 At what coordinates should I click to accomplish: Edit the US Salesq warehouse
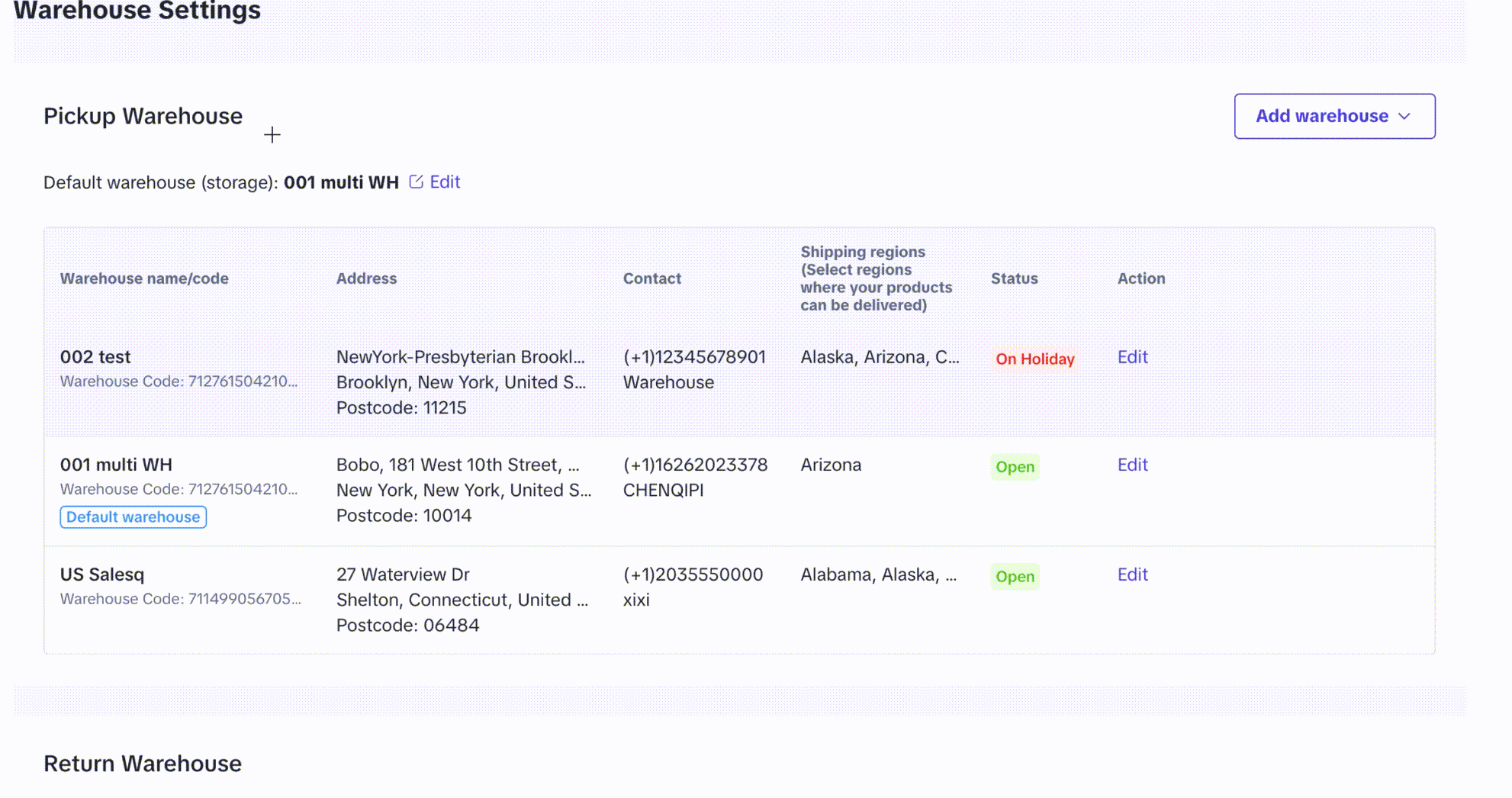coord(1132,574)
